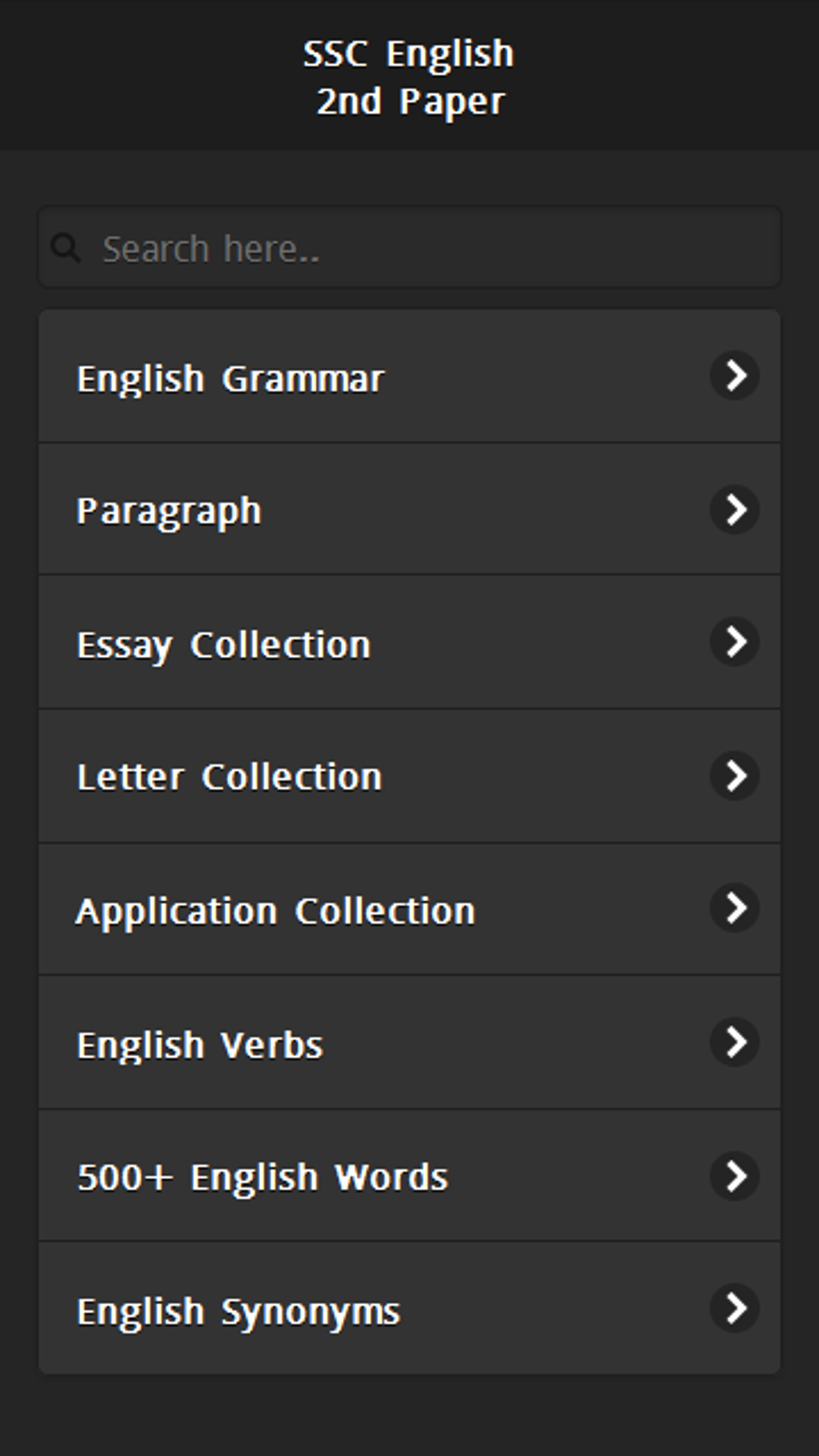Click the English Verbs arrow icon
819x1456 pixels.
(734, 1042)
